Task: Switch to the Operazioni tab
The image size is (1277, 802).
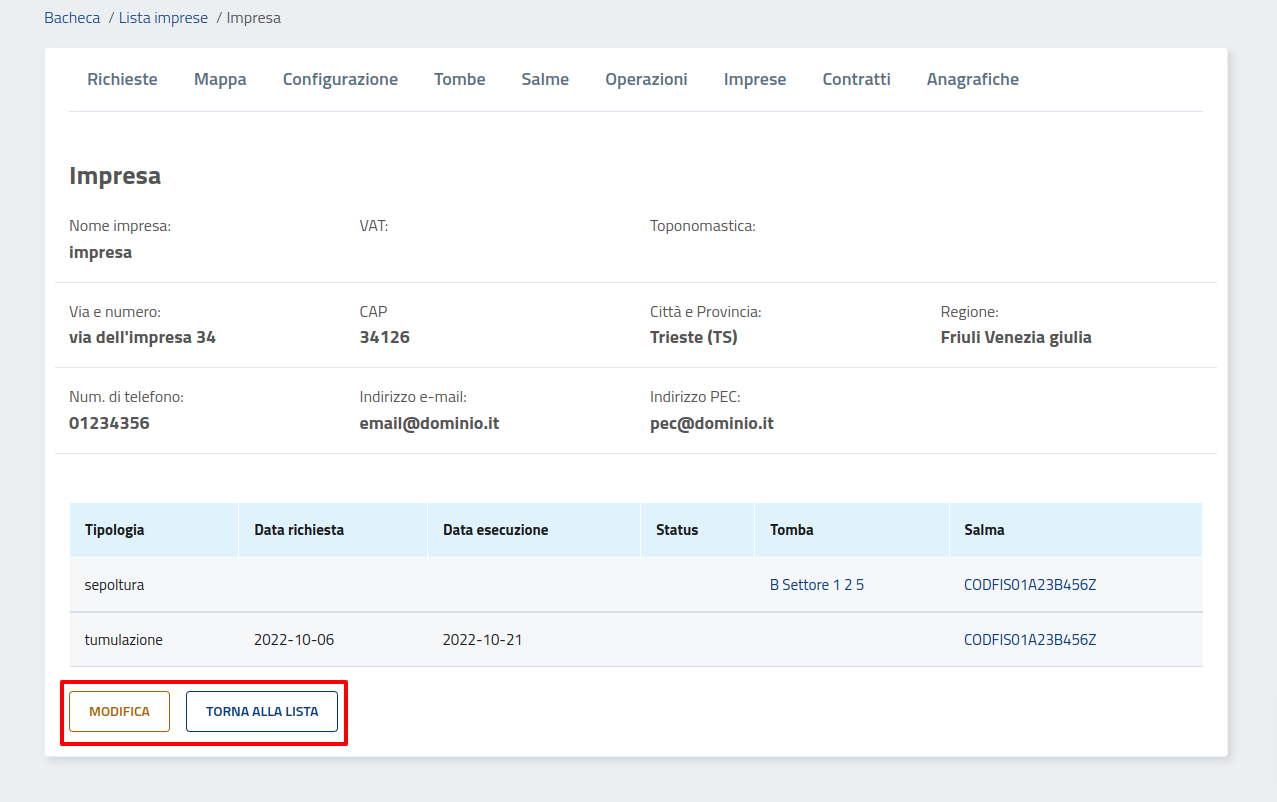Action: point(646,79)
